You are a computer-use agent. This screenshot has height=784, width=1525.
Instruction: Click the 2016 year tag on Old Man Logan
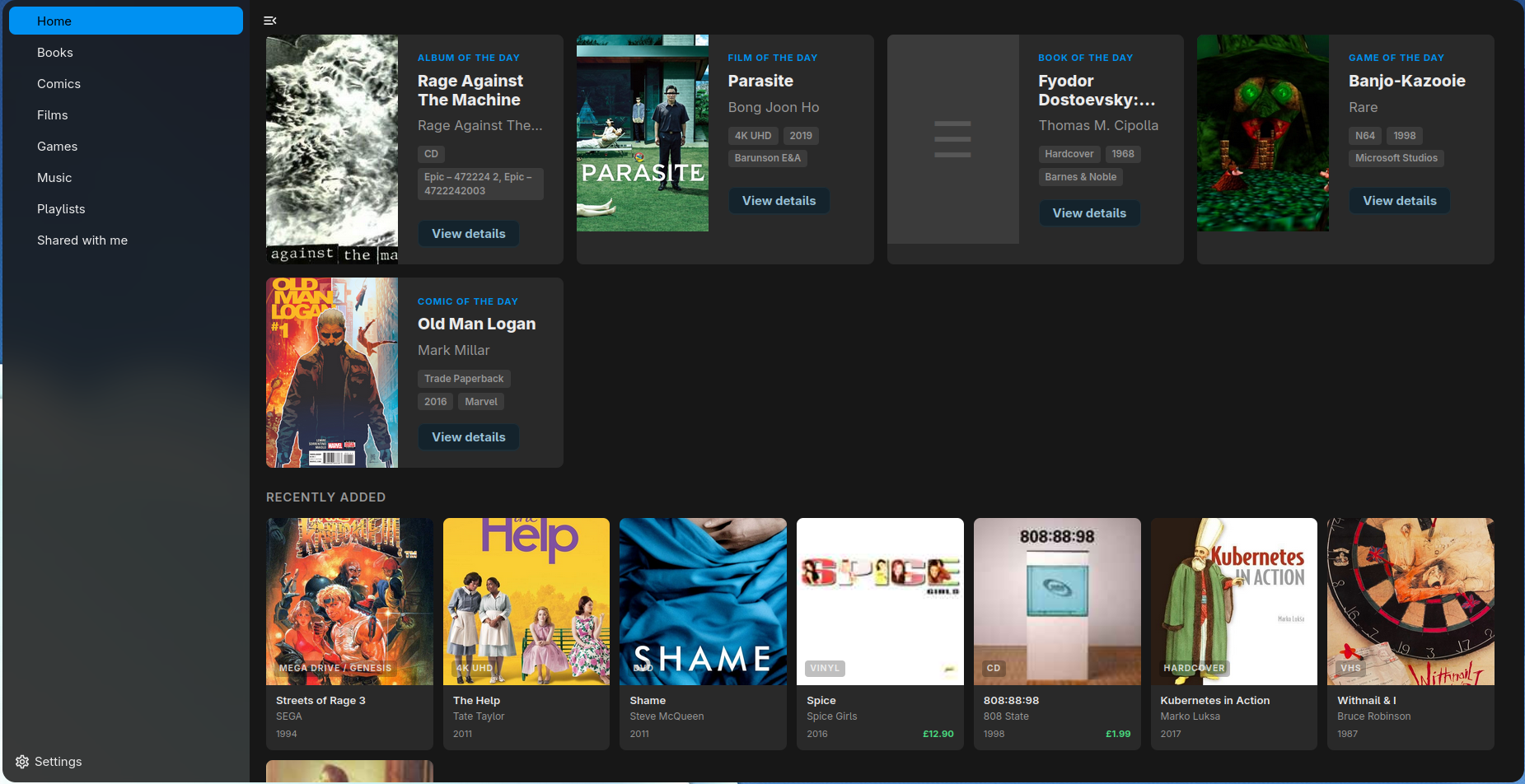[x=436, y=402]
